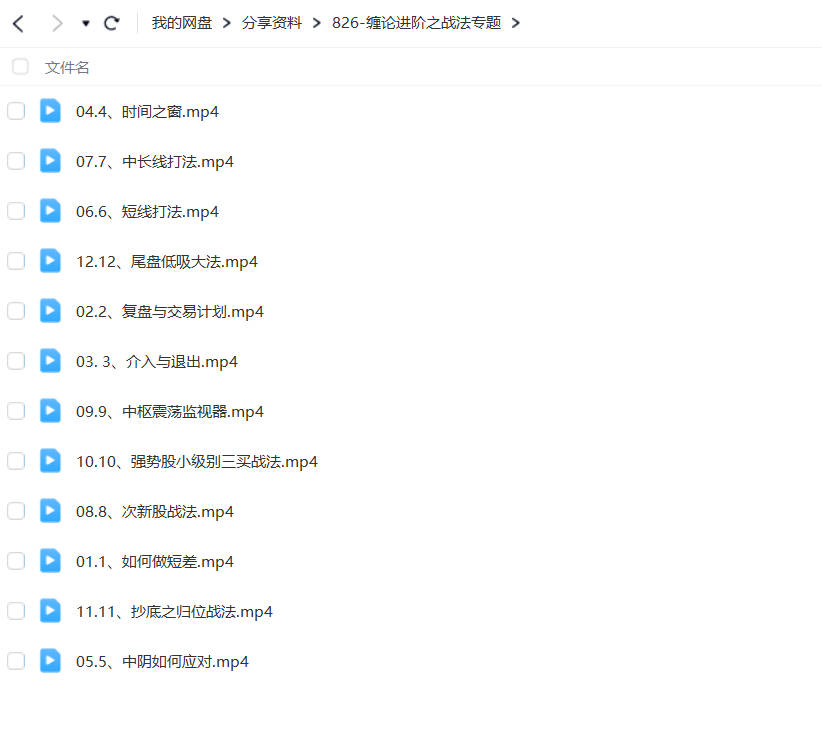
Task: Open file name 01.1、如何做短差.mp4
Action: pos(155,561)
